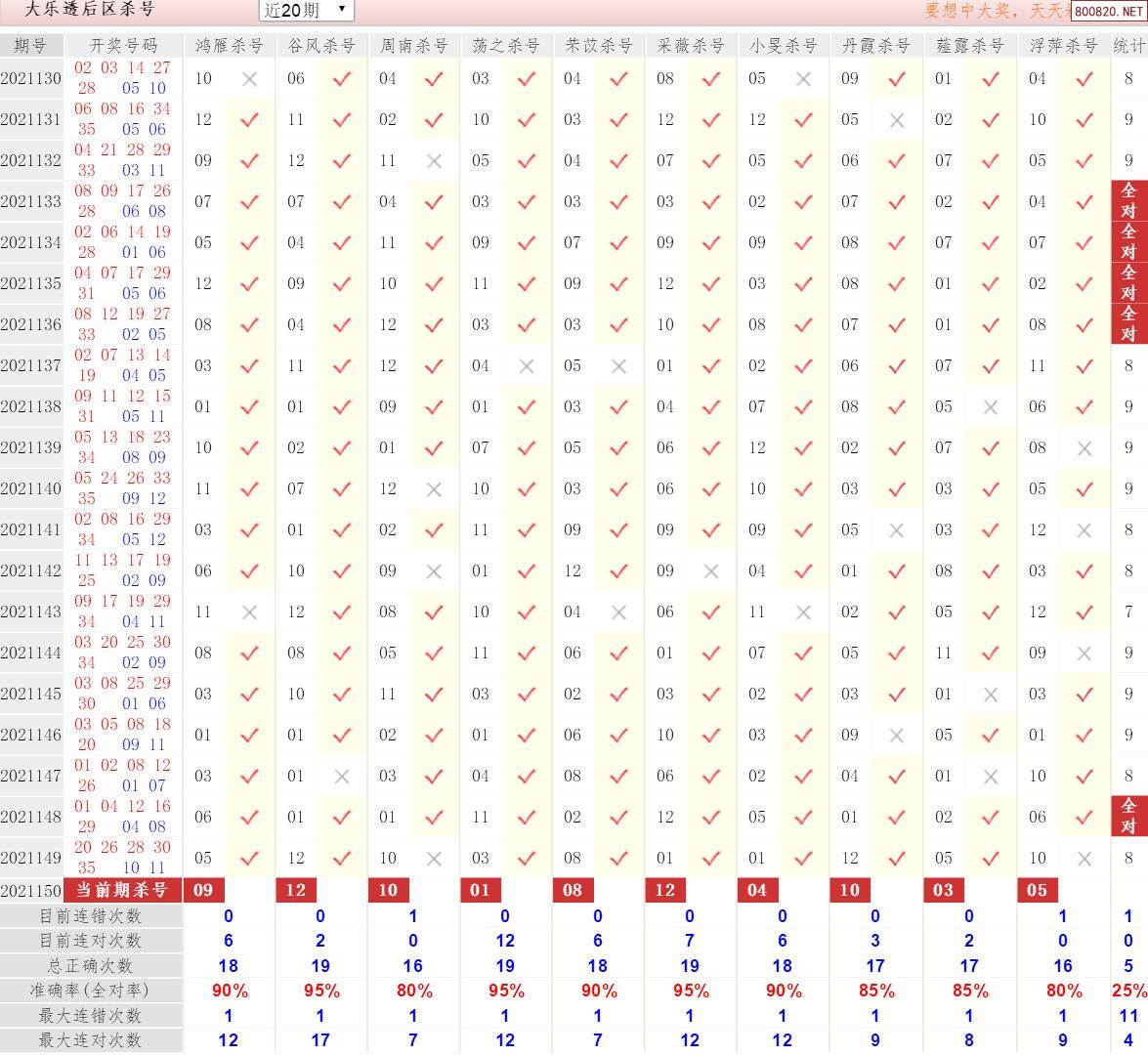1148x1055 pixels.
Task: Click the X mark for 浮萍杀号 in row 2021149
Action: point(1084,858)
